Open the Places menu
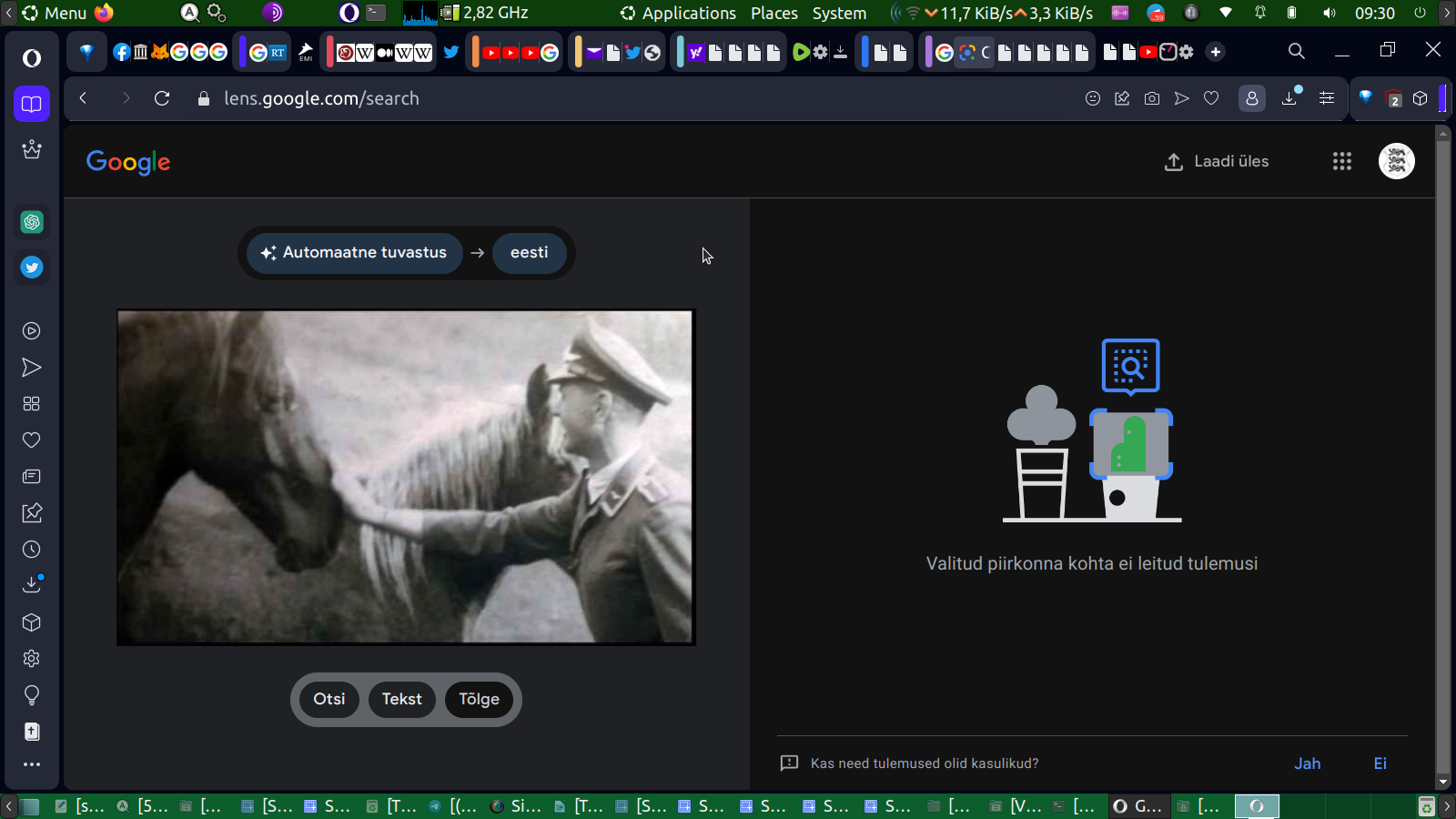1456x819 pixels. tap(773, 13)
